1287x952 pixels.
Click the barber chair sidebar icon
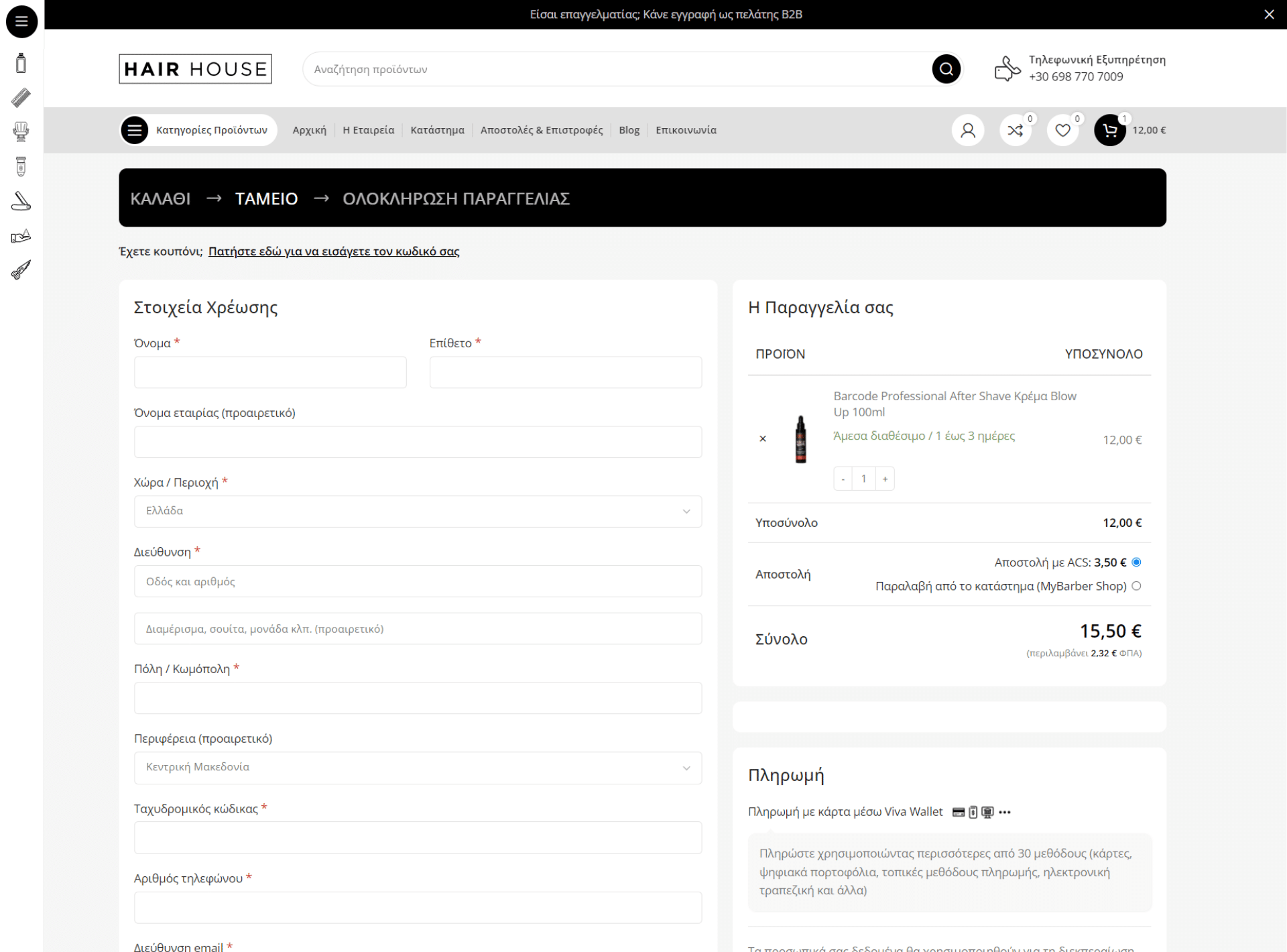21,132
